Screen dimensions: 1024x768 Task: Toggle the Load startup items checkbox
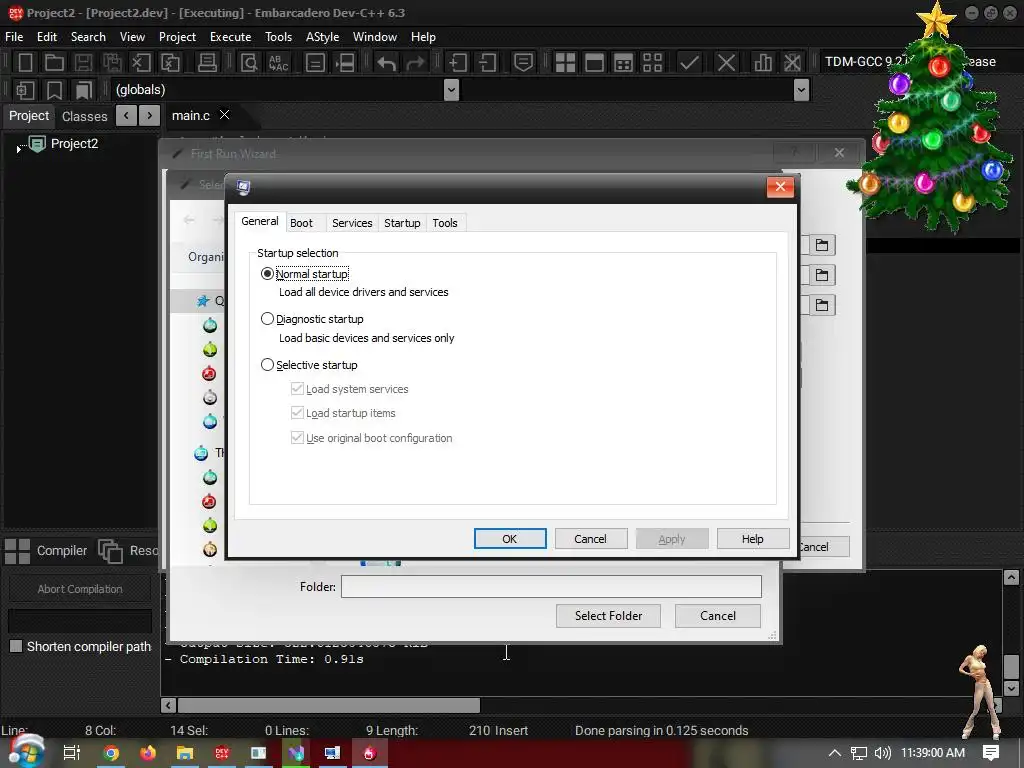click(297, 413)
